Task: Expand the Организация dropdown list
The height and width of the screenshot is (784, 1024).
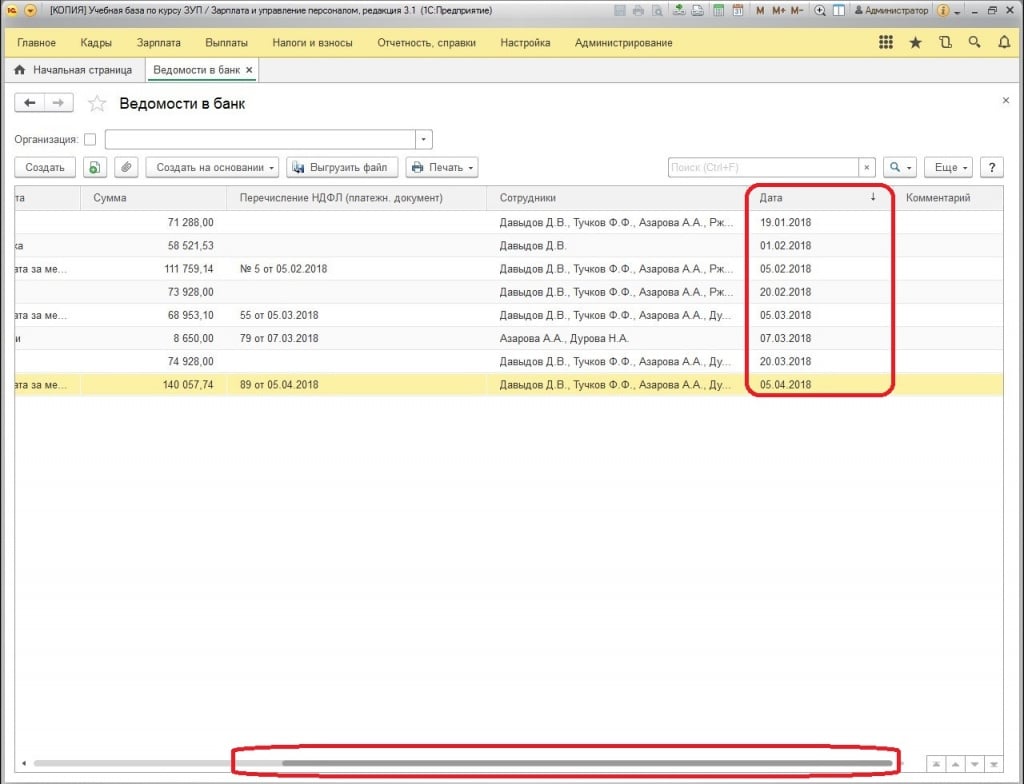Action: (x=424, y=140)
